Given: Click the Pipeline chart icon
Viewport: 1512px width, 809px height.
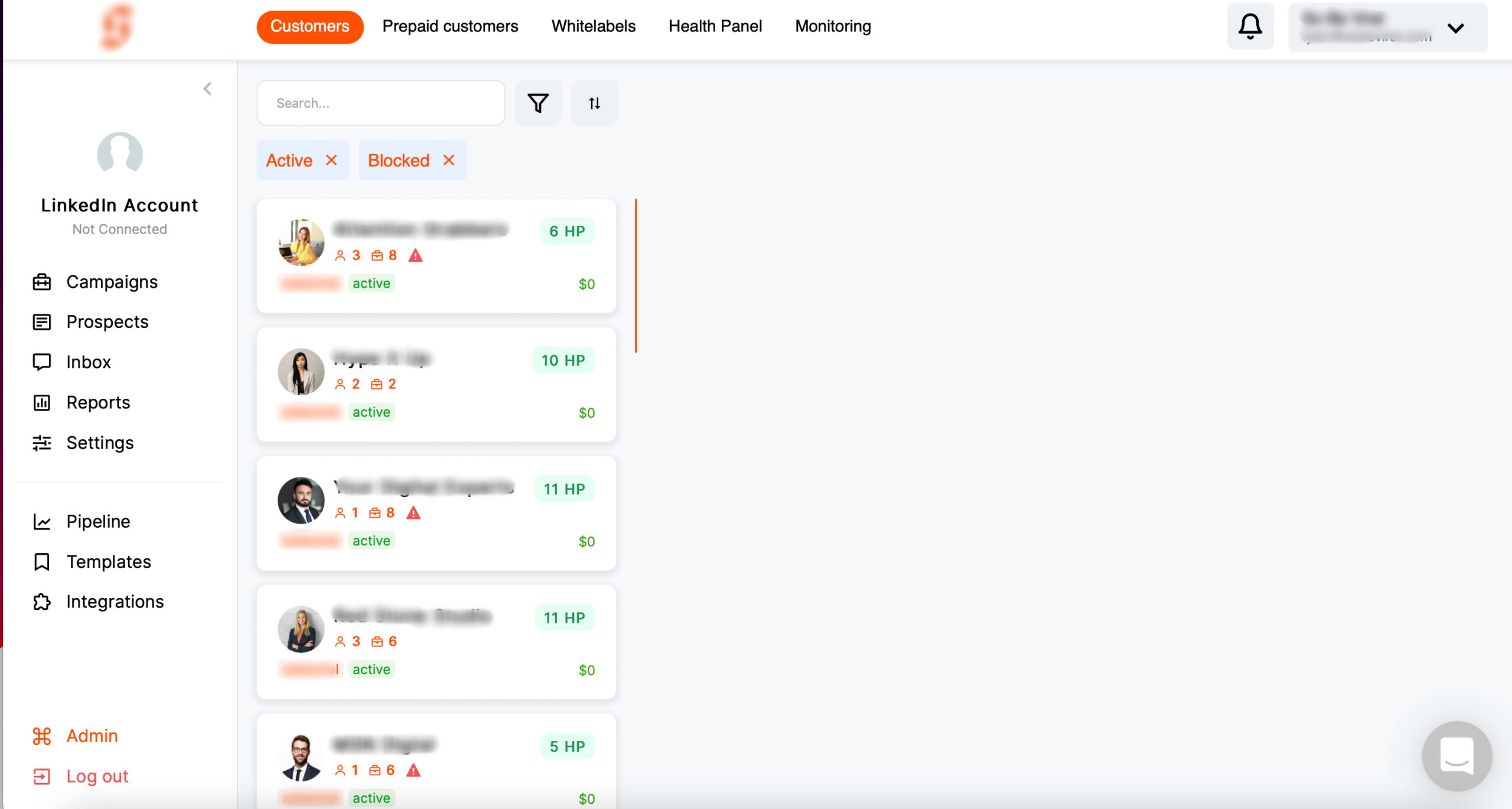Looking at the screenshot, I should 41,521.
